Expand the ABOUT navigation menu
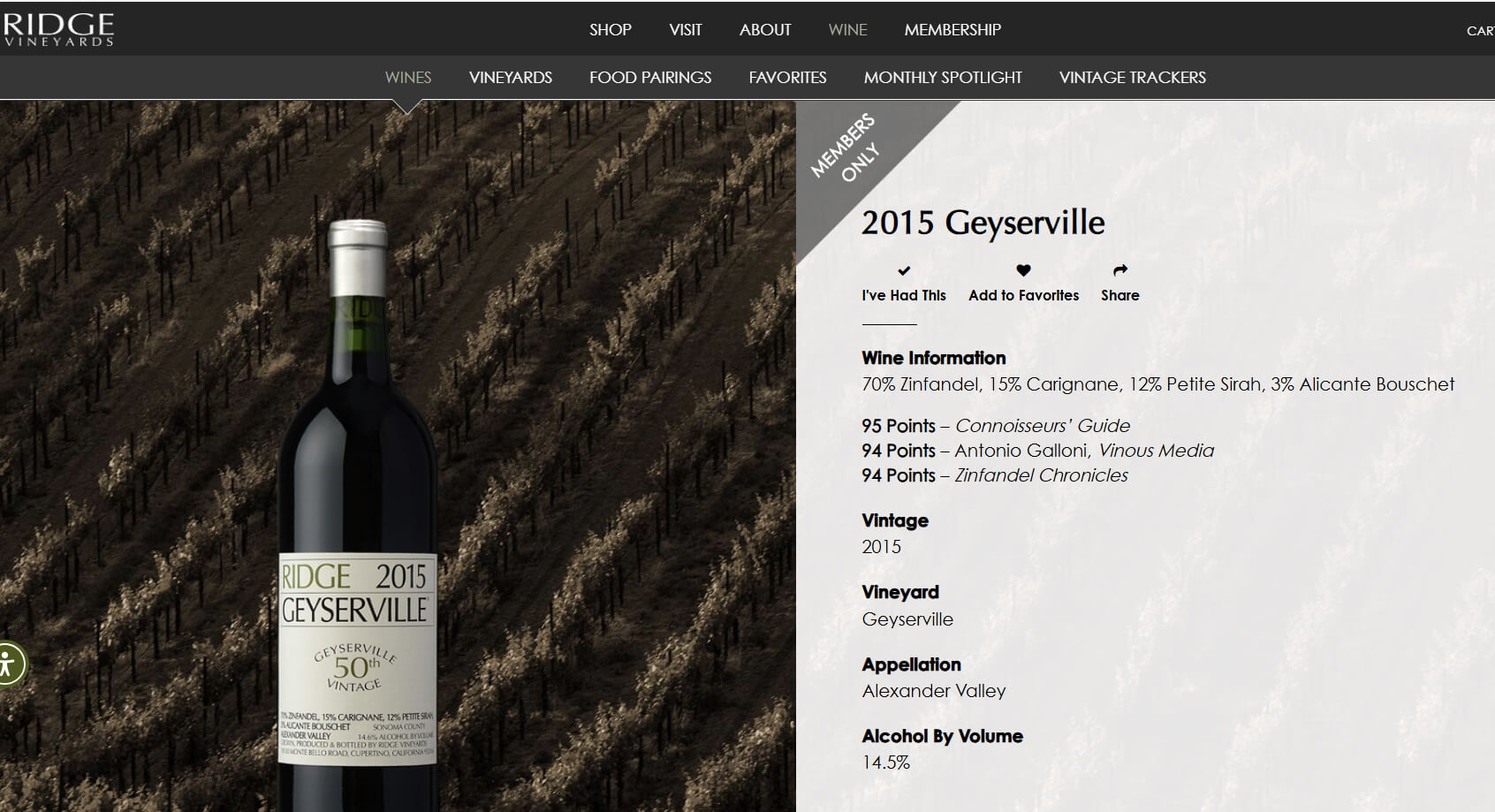Viewport: 1495px width, 812px height. (764, 29)
